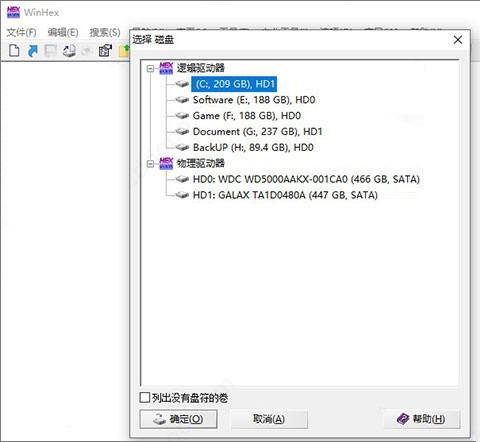Select HD1: GALAX TA1D0480A physical drive
Viewport: 480px width, 442px height.
click(x=285, y=195)
